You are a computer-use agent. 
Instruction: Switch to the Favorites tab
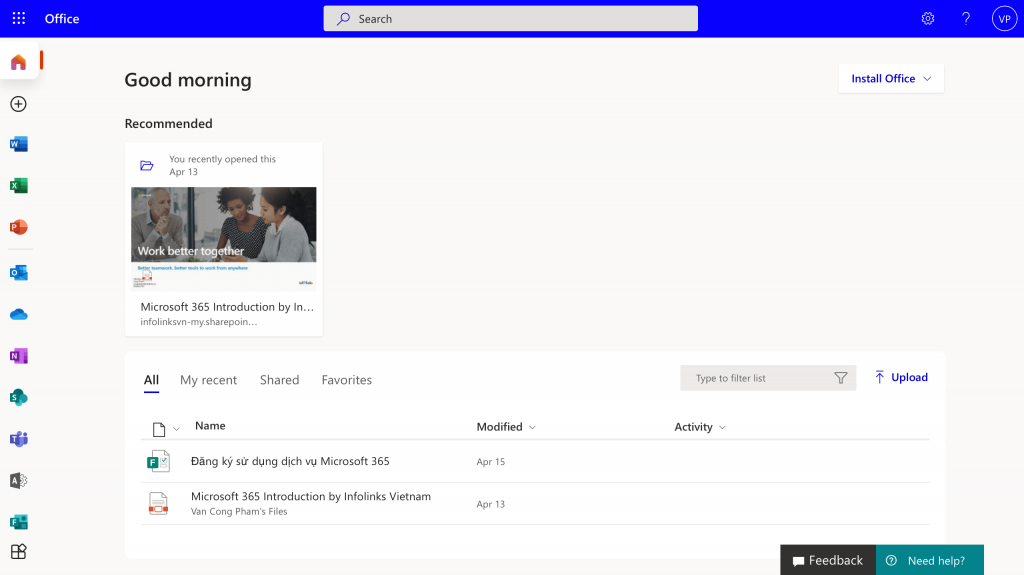click(346, 380)
